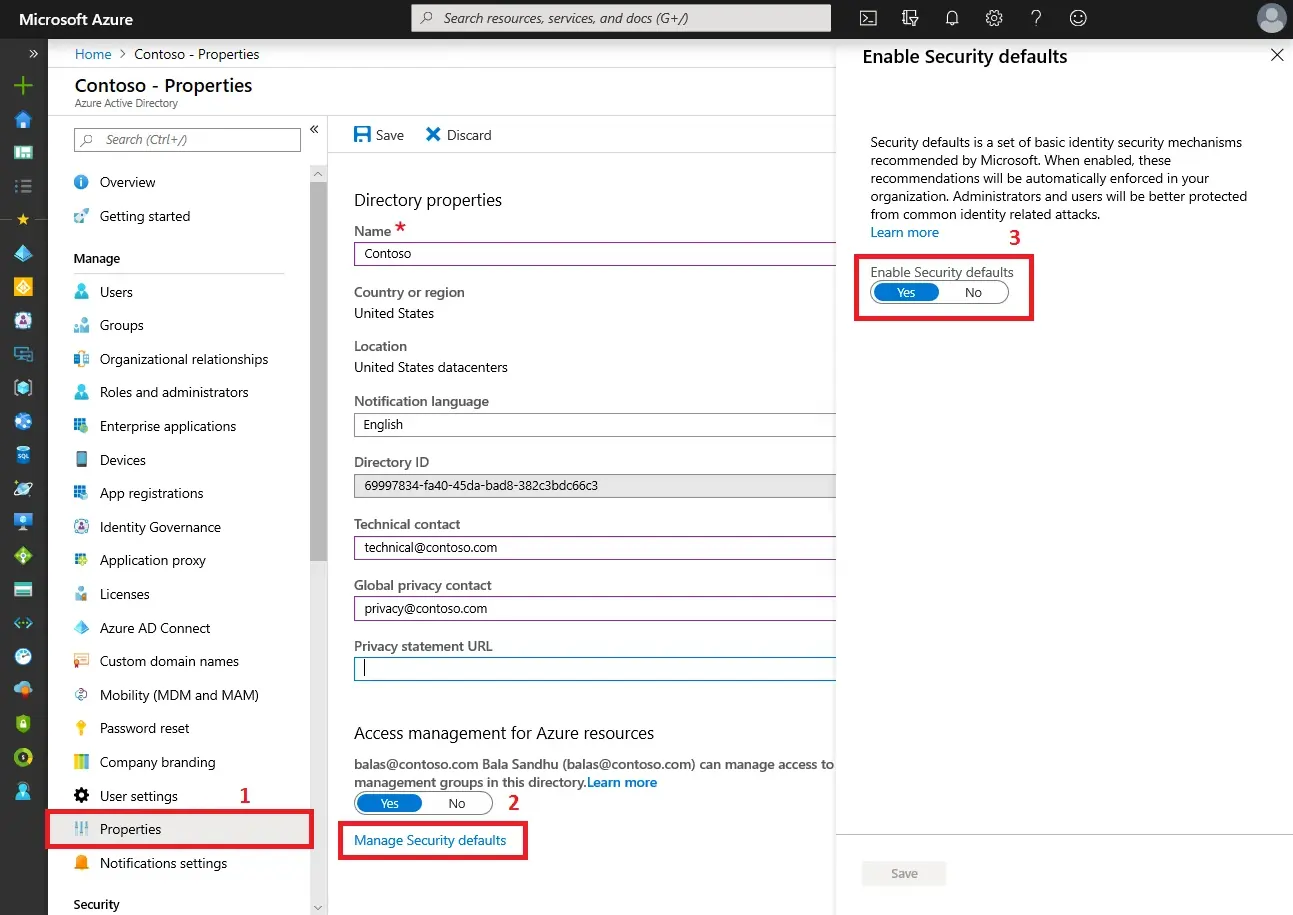
Task: Open the feedback smiley icon
Action: [x=1078, y=18]
